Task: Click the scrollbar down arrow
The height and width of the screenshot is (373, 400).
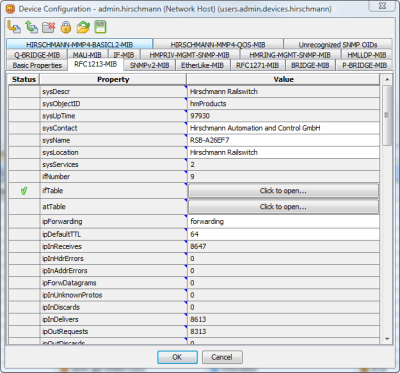Action: [x=387, y=339]
